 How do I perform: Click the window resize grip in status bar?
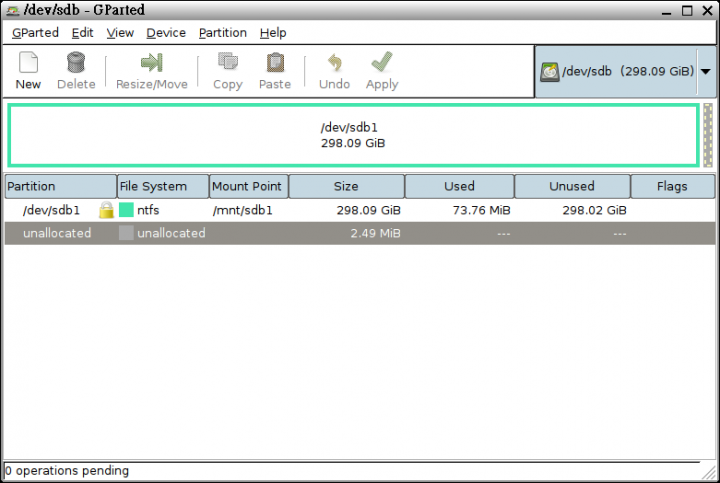tap(709, 472)
